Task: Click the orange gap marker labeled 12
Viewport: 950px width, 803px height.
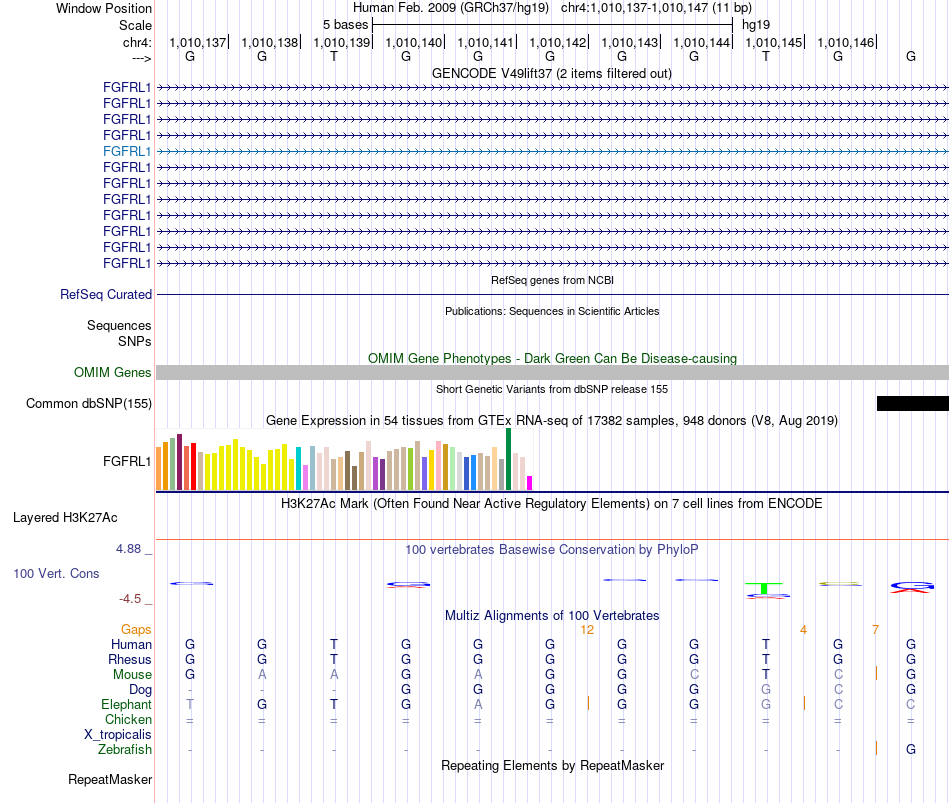Action: 587,630
